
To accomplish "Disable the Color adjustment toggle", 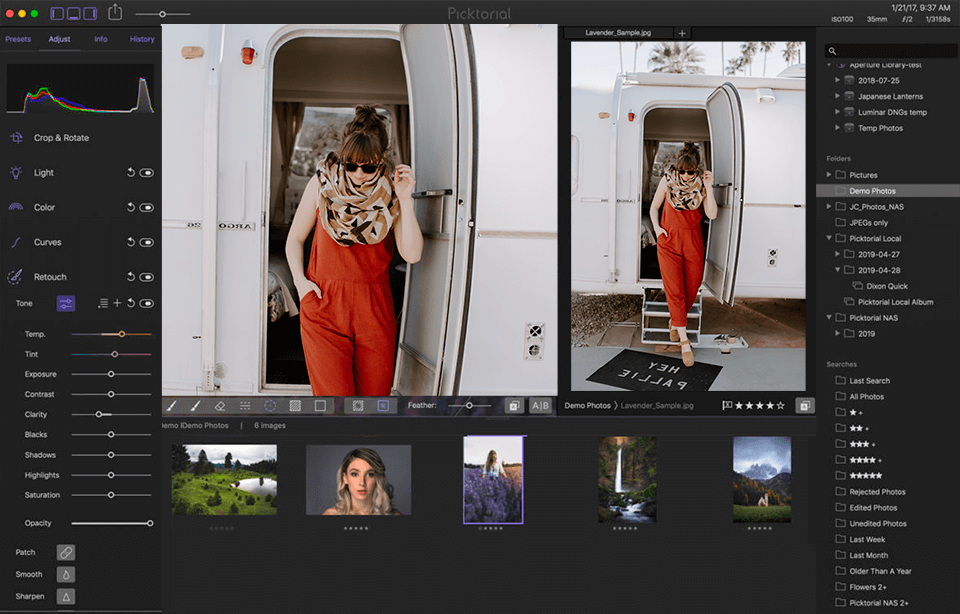I will (147, 208).
